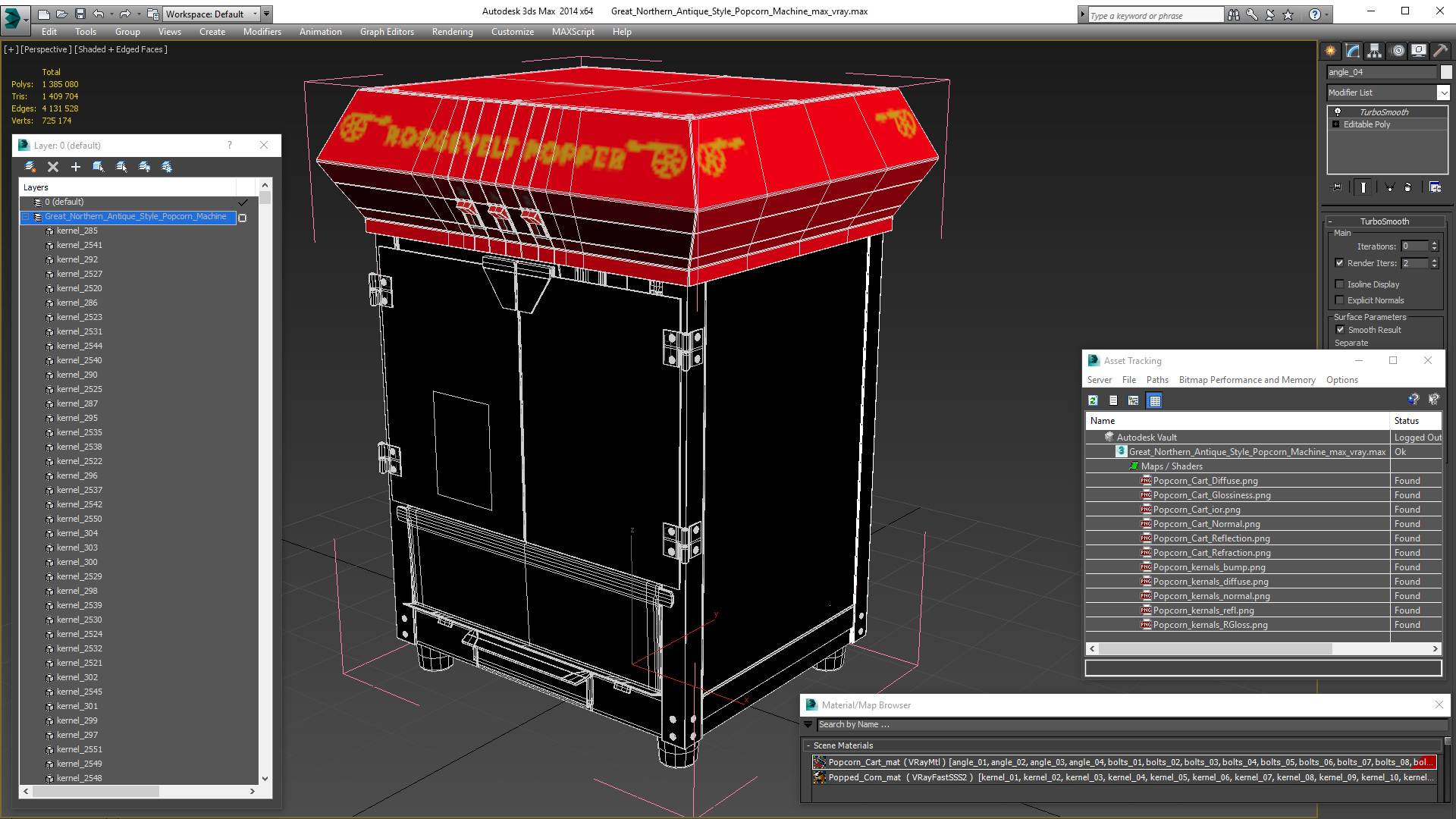Click Table View icon in Asset Tracking
Viewport: 1456px width, 819px height.
1154,400
